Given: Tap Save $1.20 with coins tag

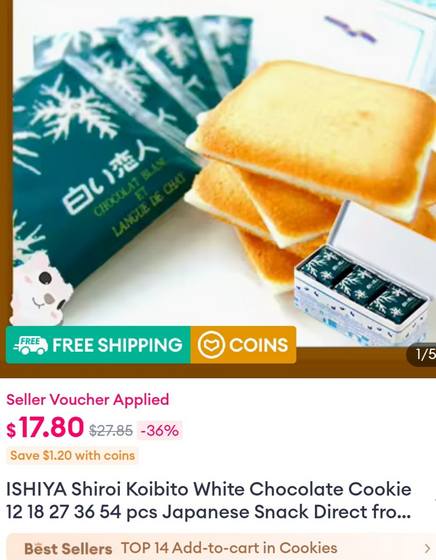Looking at the screenshot, I should 72,456.
